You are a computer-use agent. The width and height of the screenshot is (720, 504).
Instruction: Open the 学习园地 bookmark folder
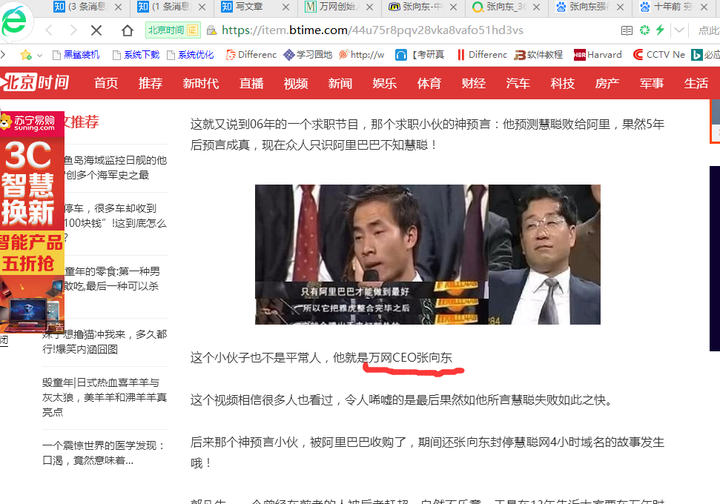[308, 55]
